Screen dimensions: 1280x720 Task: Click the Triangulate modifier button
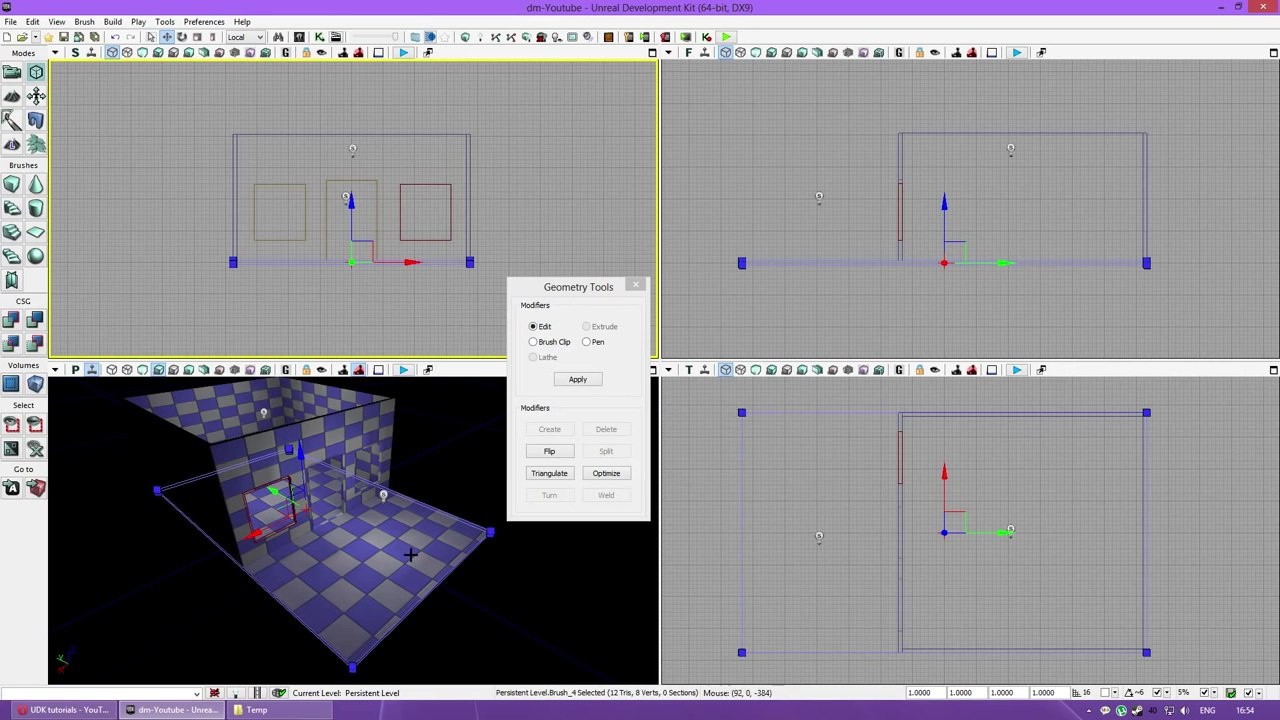[x=549, y=473]
